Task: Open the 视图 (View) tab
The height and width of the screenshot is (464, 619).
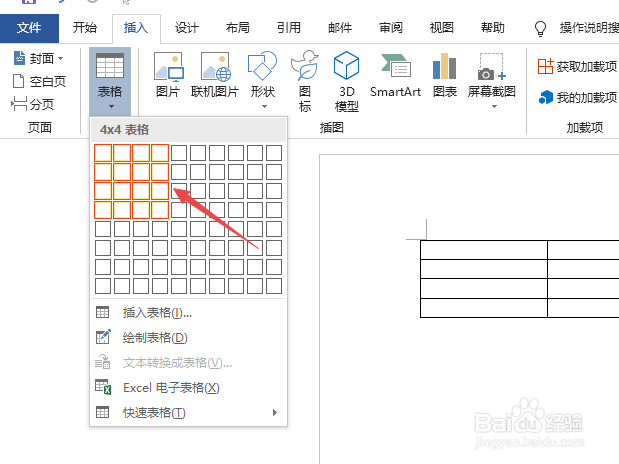Action: coord(442,28)
